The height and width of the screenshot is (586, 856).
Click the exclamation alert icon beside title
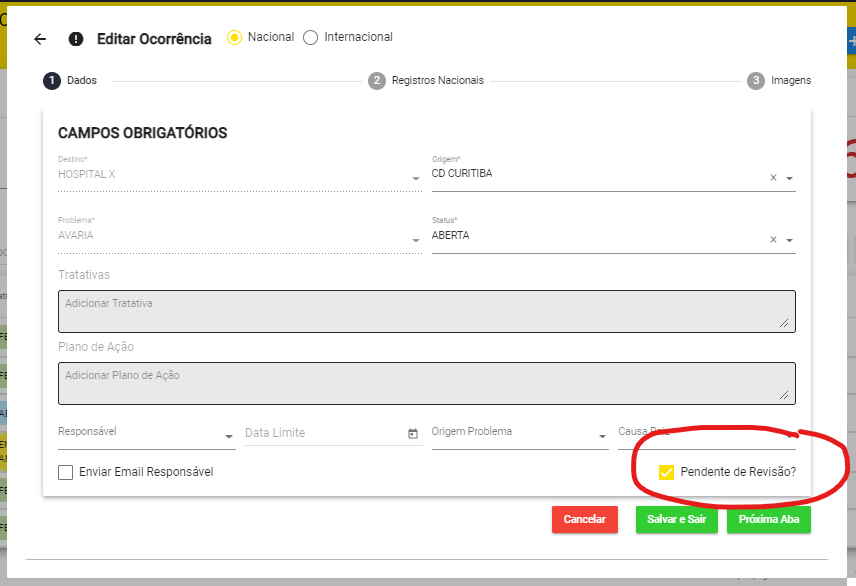(76, 39)
